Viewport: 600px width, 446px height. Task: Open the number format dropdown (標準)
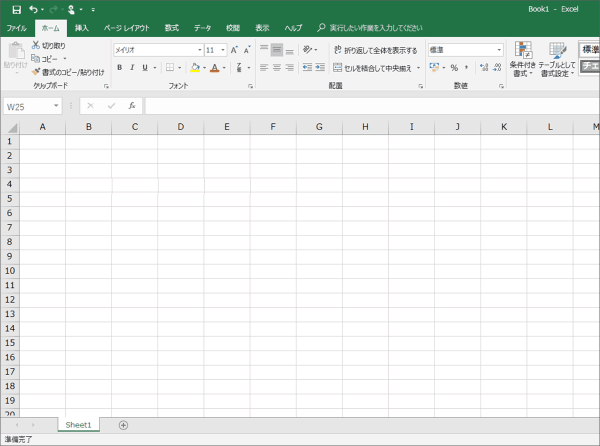point(499,49)
